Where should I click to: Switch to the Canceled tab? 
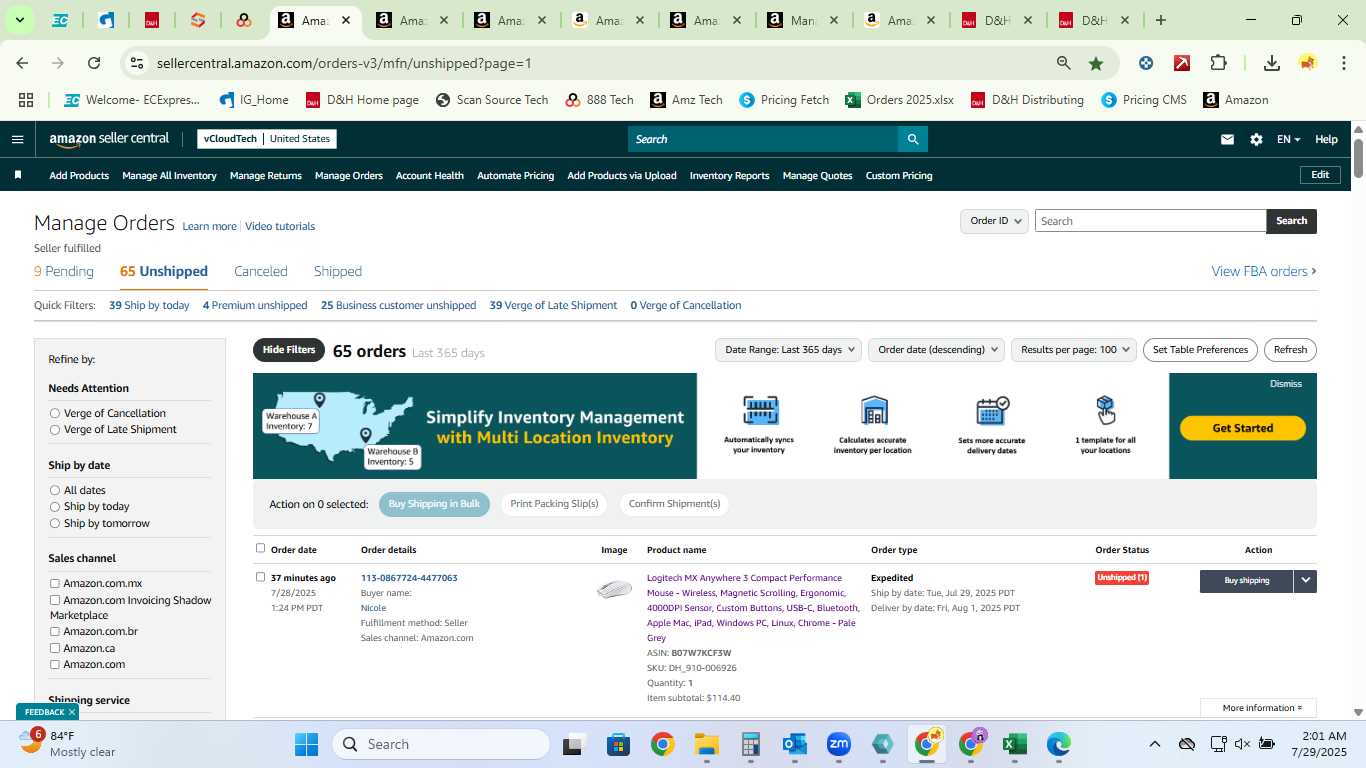point(261,271)
